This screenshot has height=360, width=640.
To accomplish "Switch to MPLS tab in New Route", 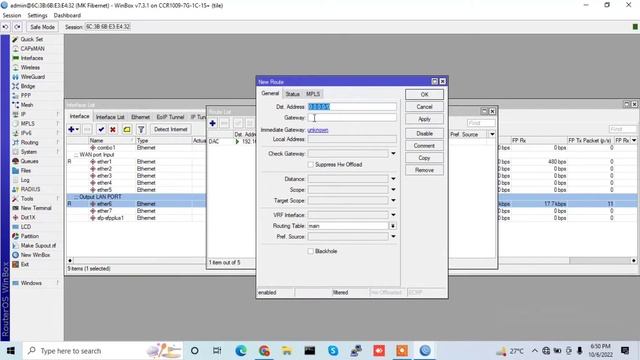I will [313, 94].
